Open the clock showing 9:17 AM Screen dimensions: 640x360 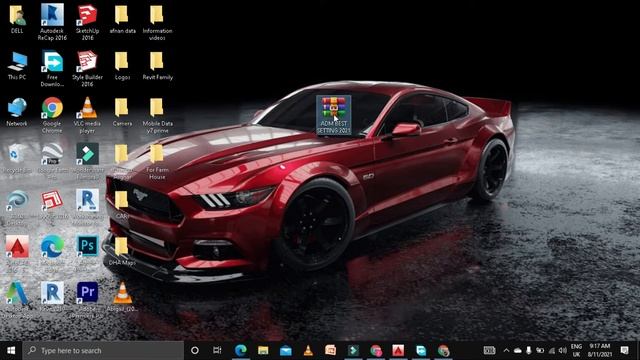[x=599, y=350]
